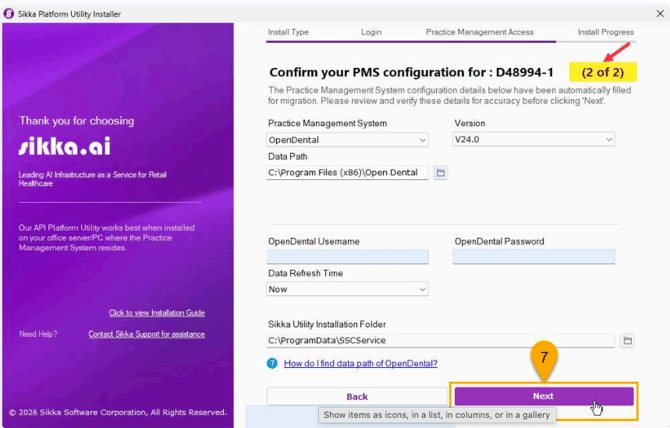Click the sikka.ai logo text
670x428 pixels.
(x=65, y=146)
